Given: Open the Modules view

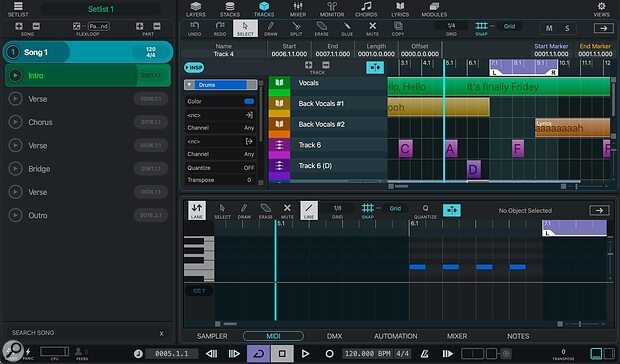Looking at the screenshot, I should pyautogui.click(x=434, y=9).
